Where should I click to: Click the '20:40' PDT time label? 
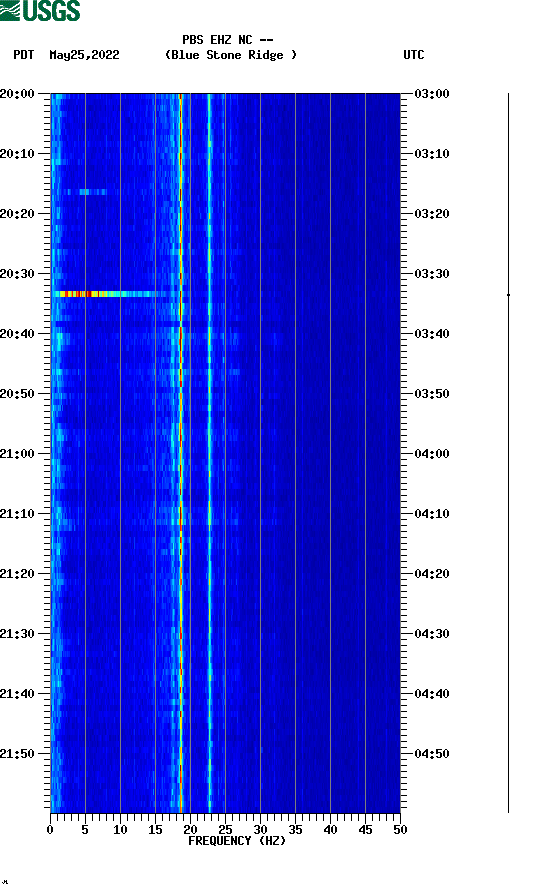point(17,334)
